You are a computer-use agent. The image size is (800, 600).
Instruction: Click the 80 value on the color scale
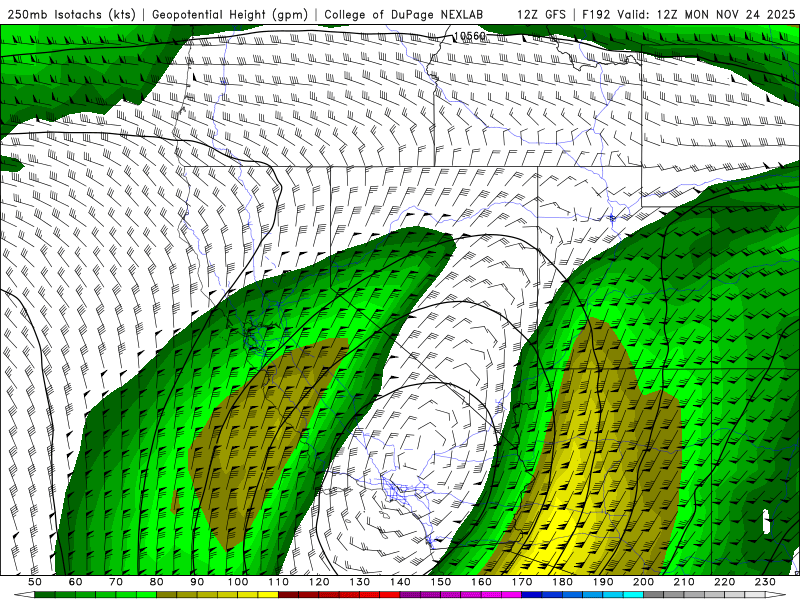point(157,582)
